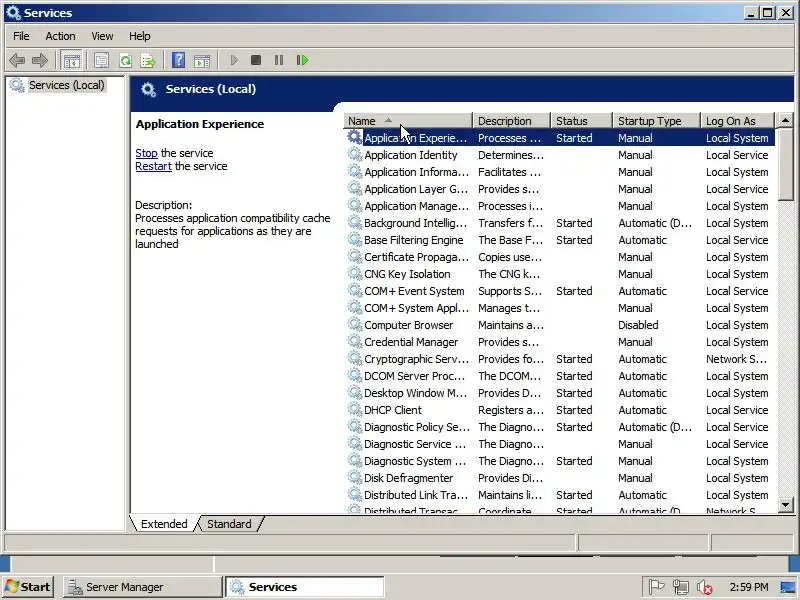Click Disabled startup type for Computer Browser
Screen dimensions: 800x600
pyautogui.click(x=638, y=325)
